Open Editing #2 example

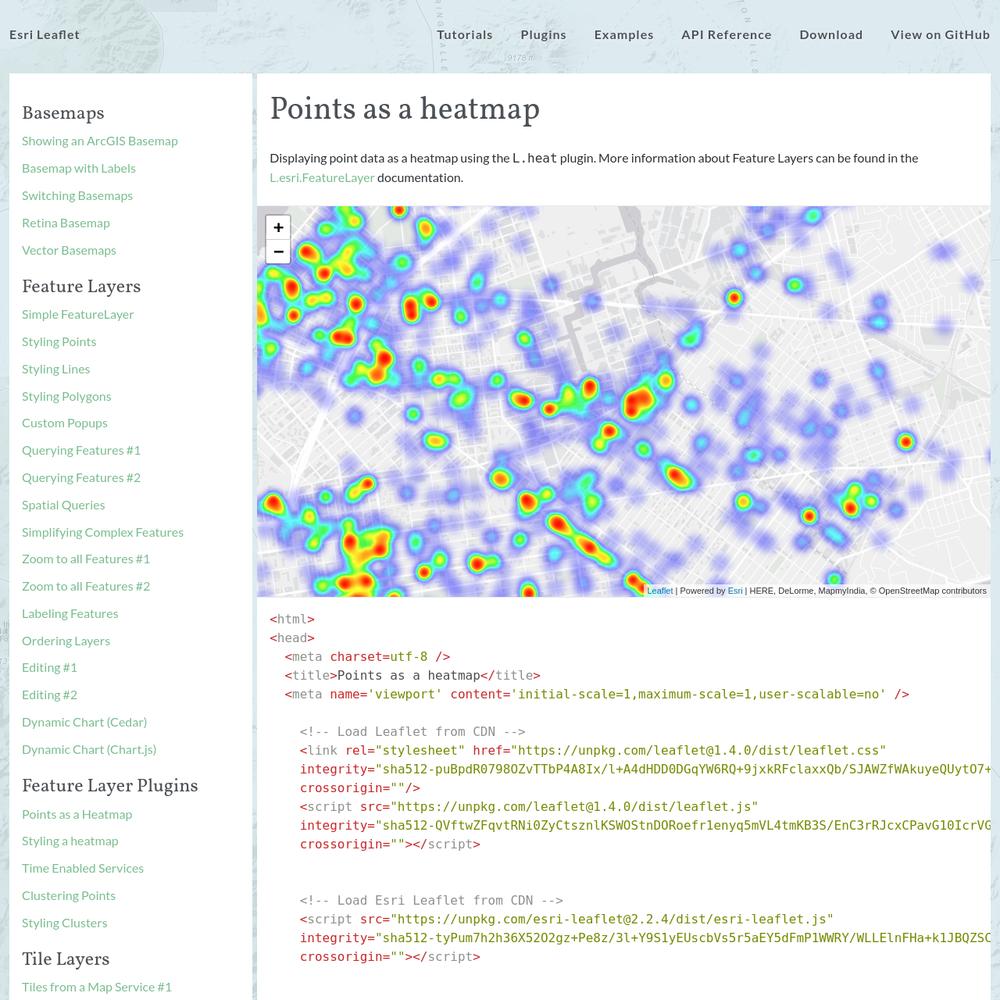49,696
